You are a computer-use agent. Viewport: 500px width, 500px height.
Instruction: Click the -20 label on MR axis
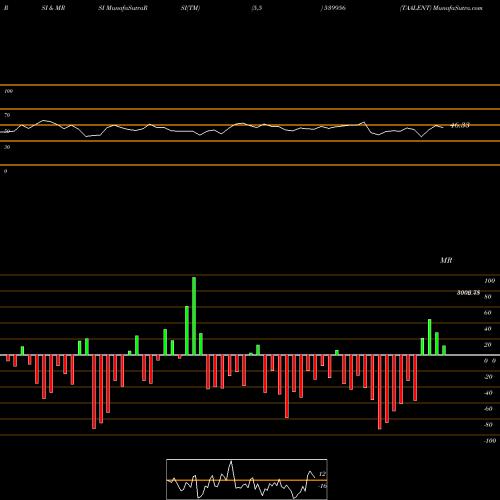(x=488, y=377)
